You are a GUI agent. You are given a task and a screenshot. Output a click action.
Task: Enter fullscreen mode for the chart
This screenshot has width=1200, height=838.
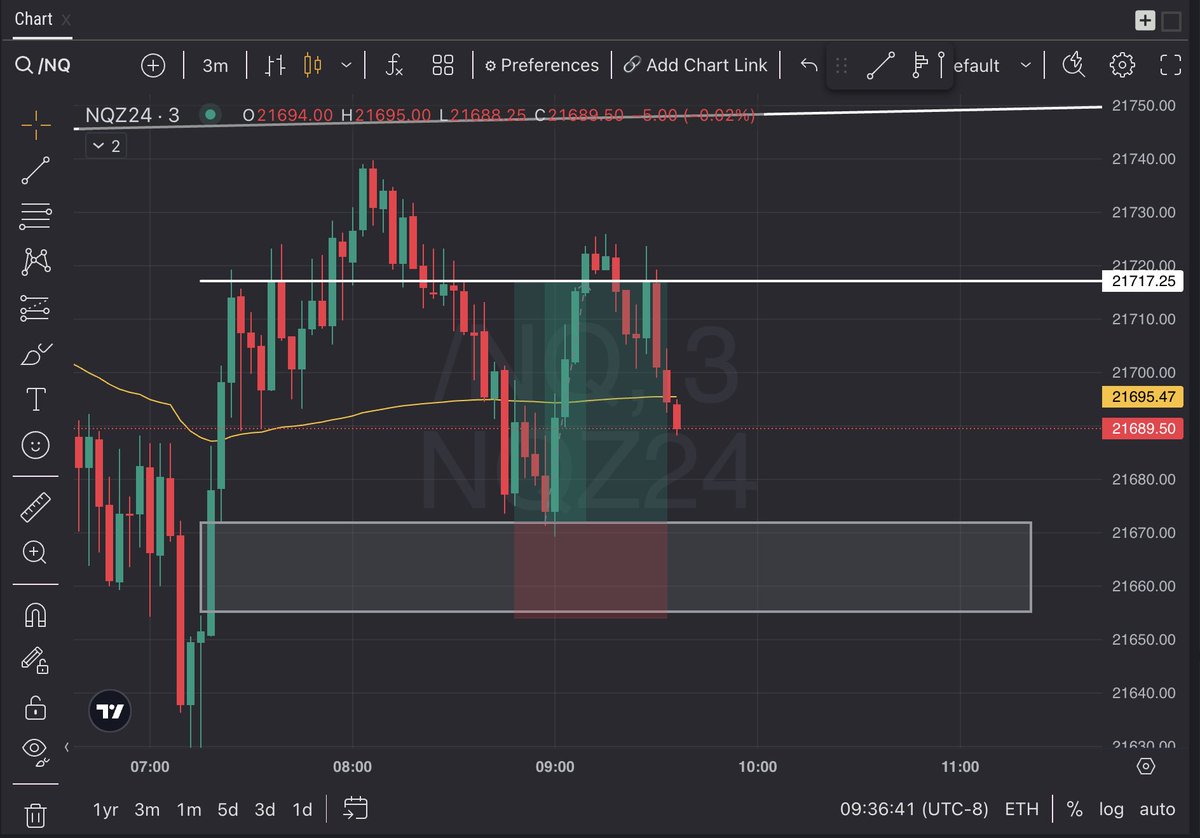pyautogui.click(x=1170, y=65)
